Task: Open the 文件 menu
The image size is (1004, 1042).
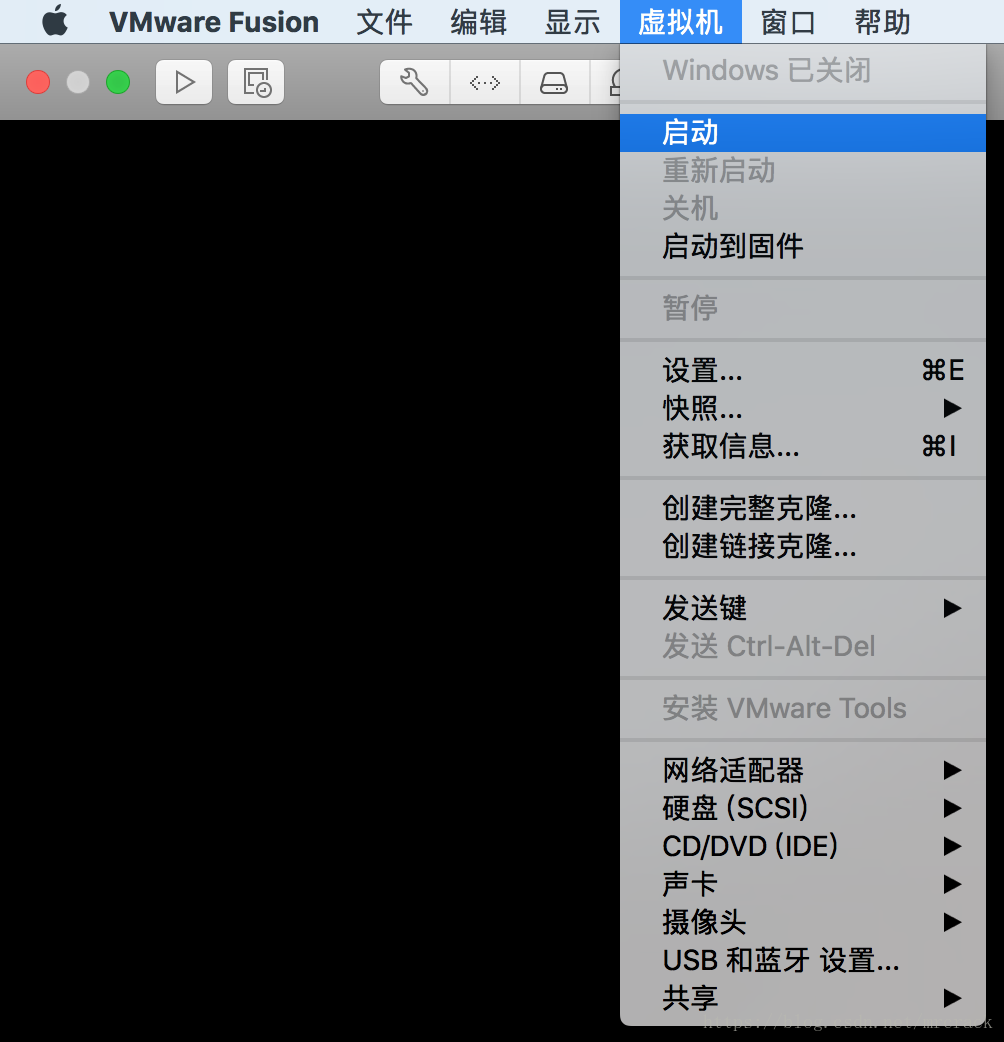Action: click(x=384, y=22)
